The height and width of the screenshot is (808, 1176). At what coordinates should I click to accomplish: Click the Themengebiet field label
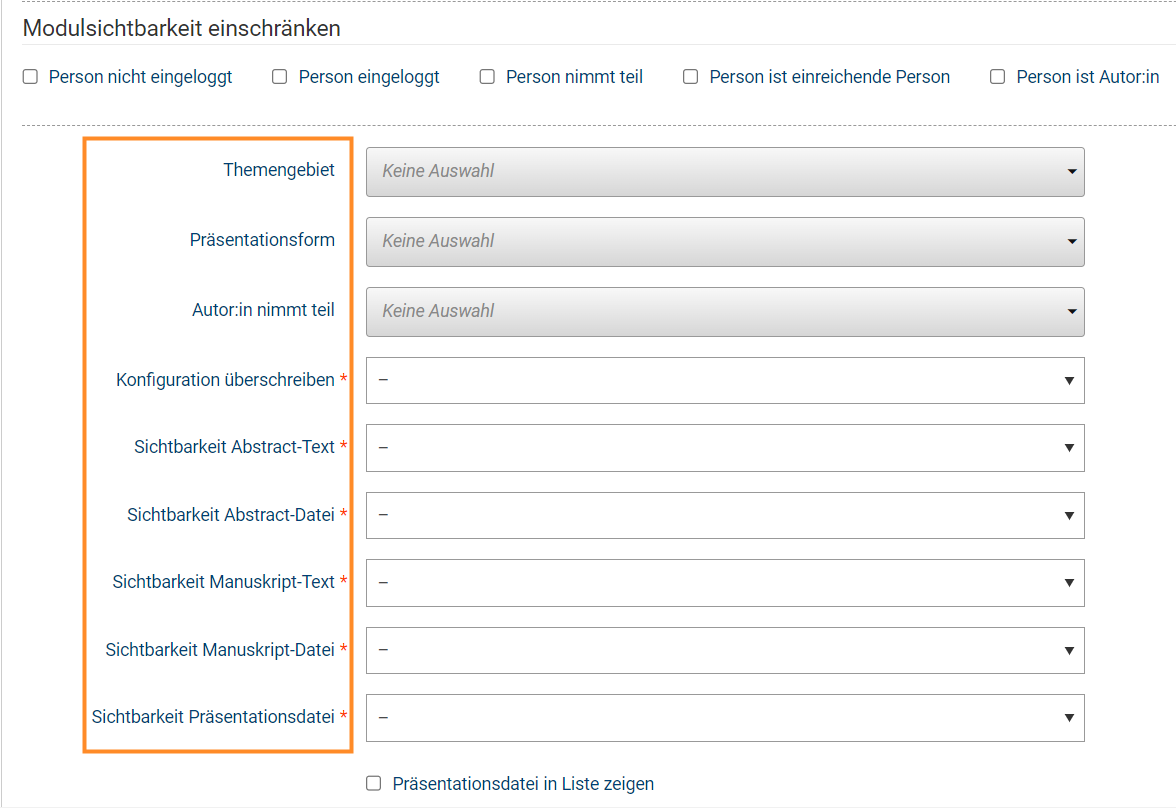279,170
